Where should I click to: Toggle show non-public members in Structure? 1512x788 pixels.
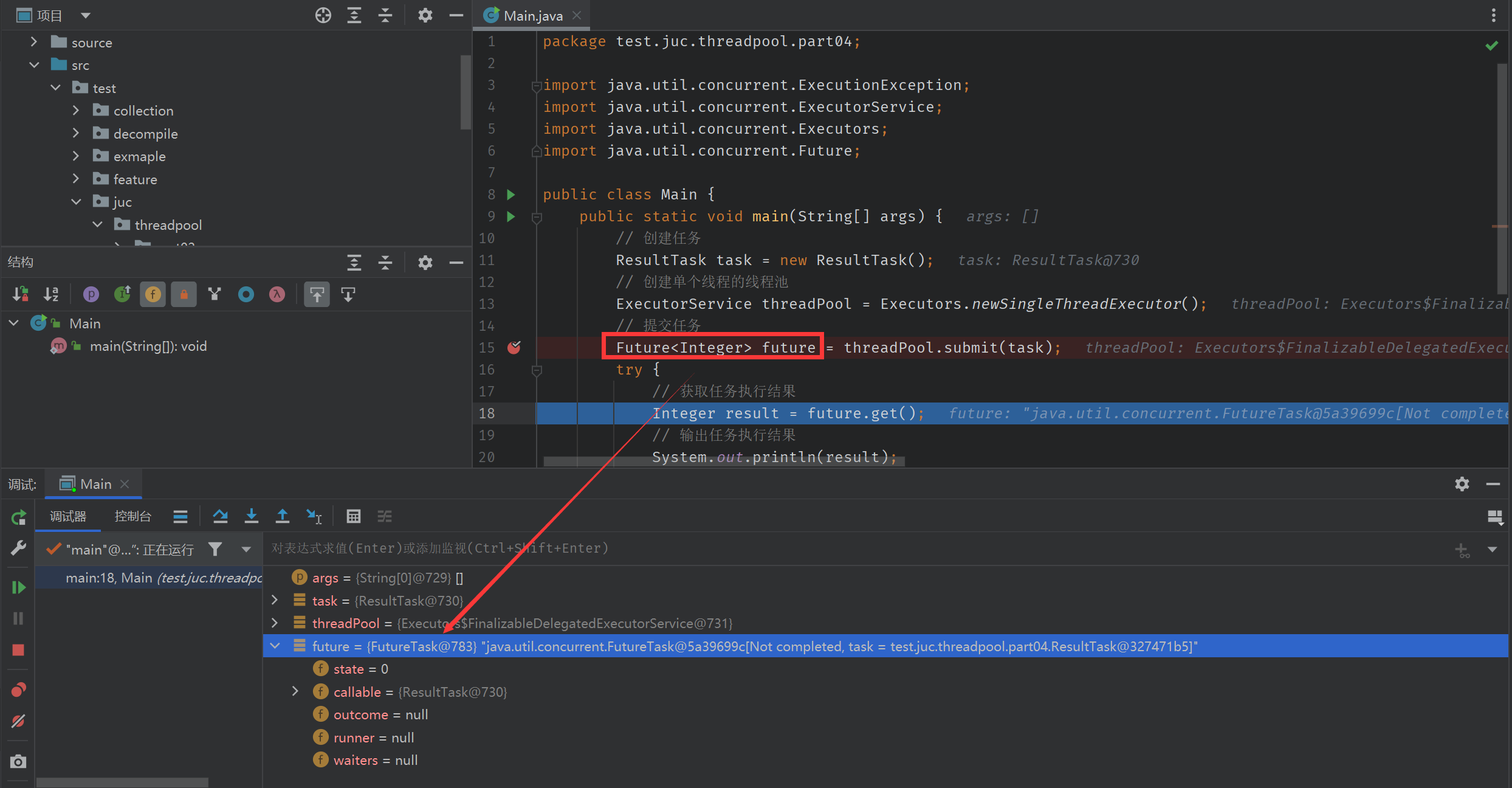184,294
